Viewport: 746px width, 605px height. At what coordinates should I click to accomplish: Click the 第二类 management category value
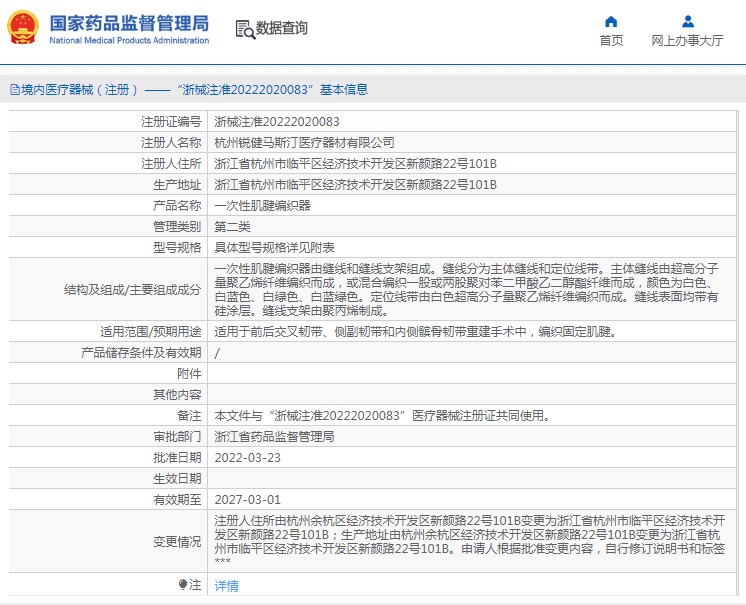233,226
